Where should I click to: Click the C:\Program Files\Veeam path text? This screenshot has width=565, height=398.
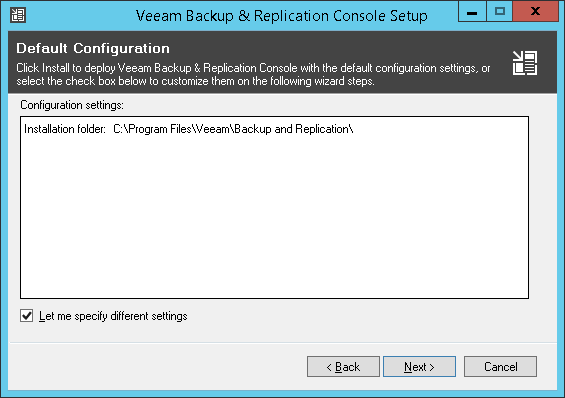pyautogui.click(x=233, y=129)
